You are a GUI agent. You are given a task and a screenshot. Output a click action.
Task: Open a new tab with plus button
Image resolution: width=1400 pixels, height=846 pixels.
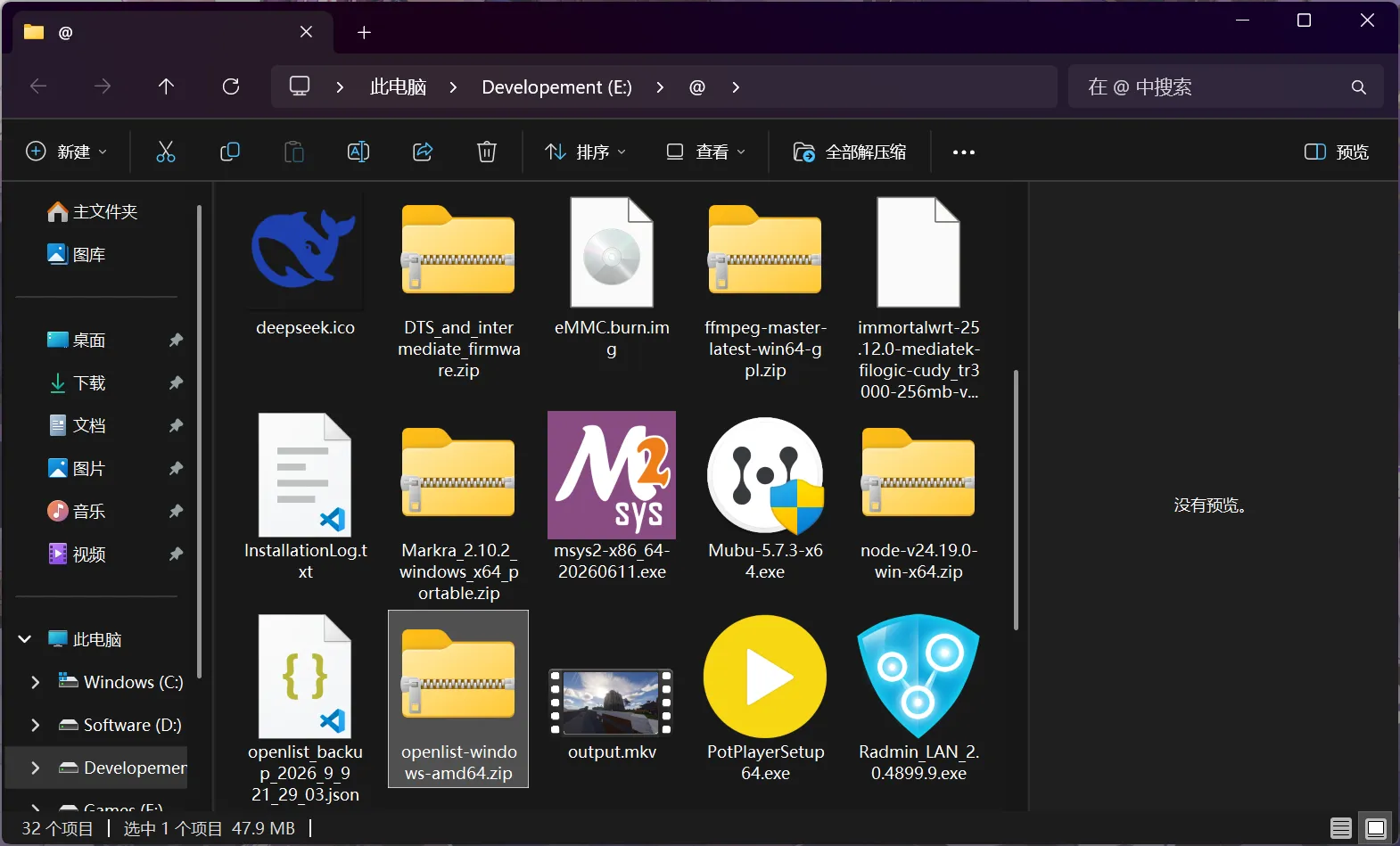[x=364, y=33]
